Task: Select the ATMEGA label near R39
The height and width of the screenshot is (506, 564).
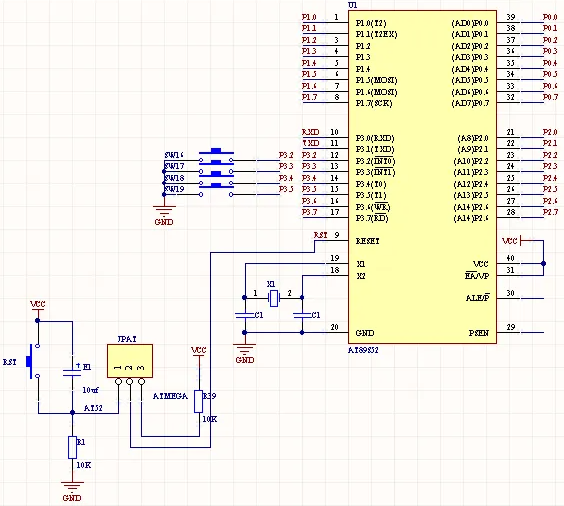Action: click(x=170, y=396)
